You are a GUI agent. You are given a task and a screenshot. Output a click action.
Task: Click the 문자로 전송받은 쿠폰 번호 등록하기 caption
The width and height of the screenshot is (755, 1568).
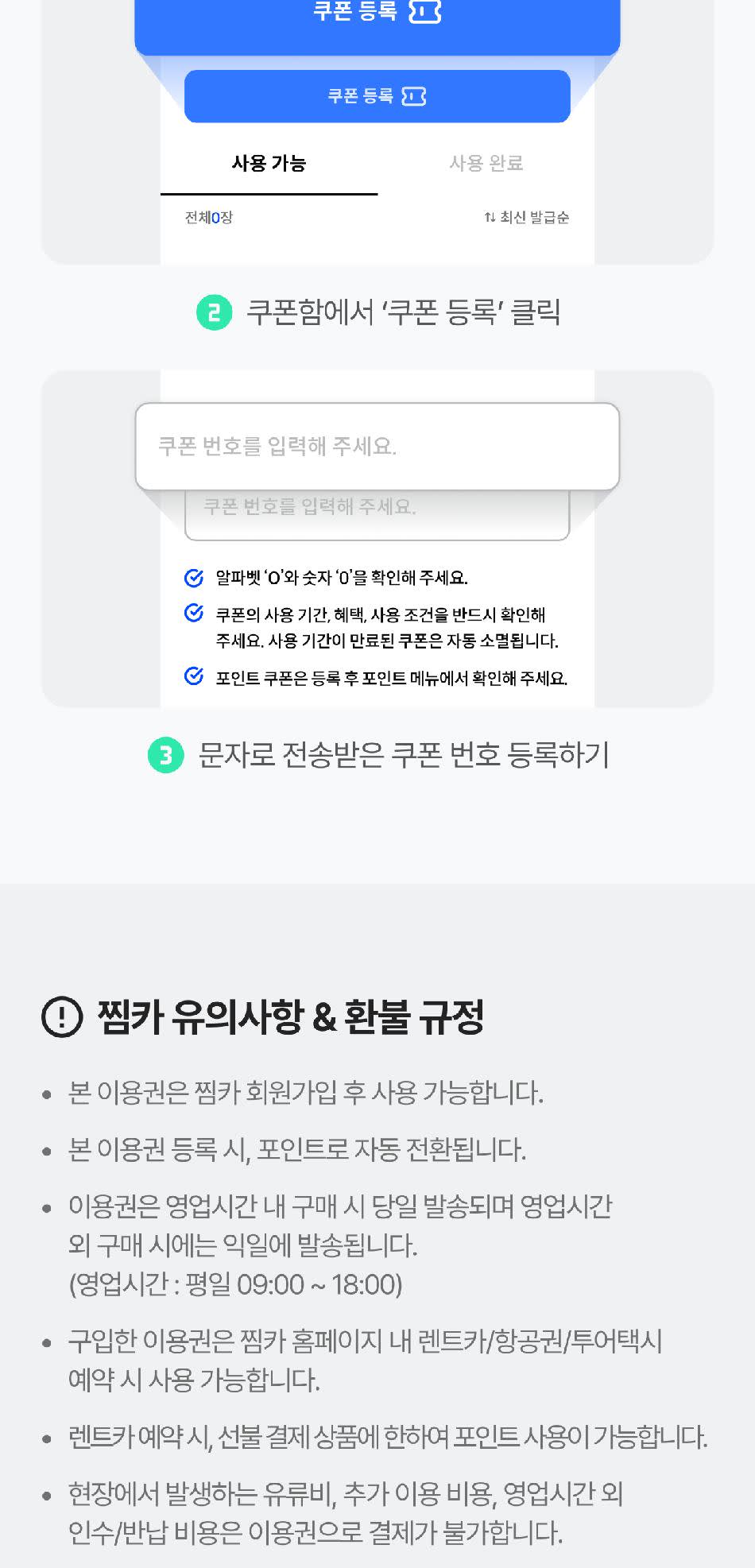click(403, 754)
